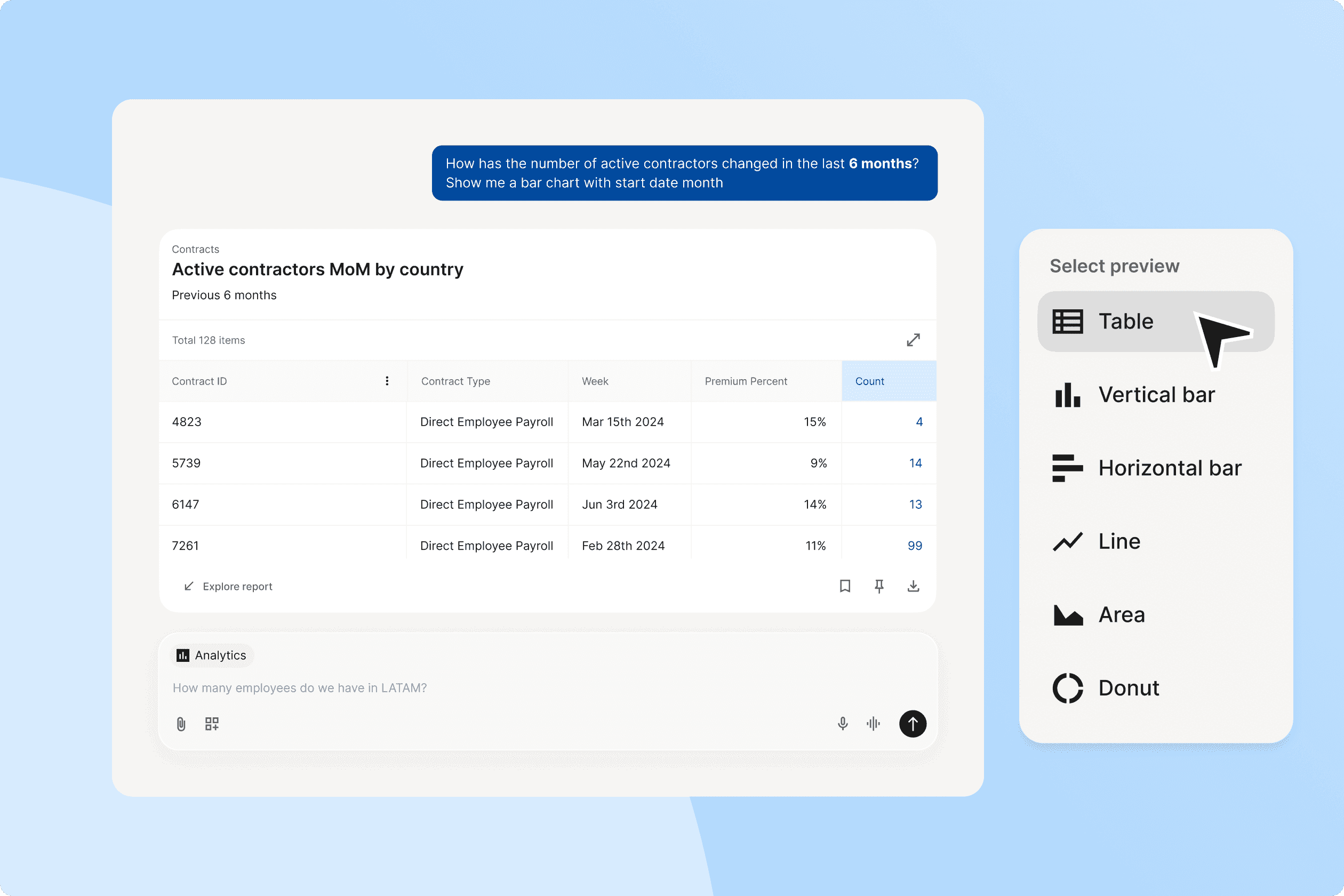
Task: Click Contract Type cell in row 4823
Action: 486,422
